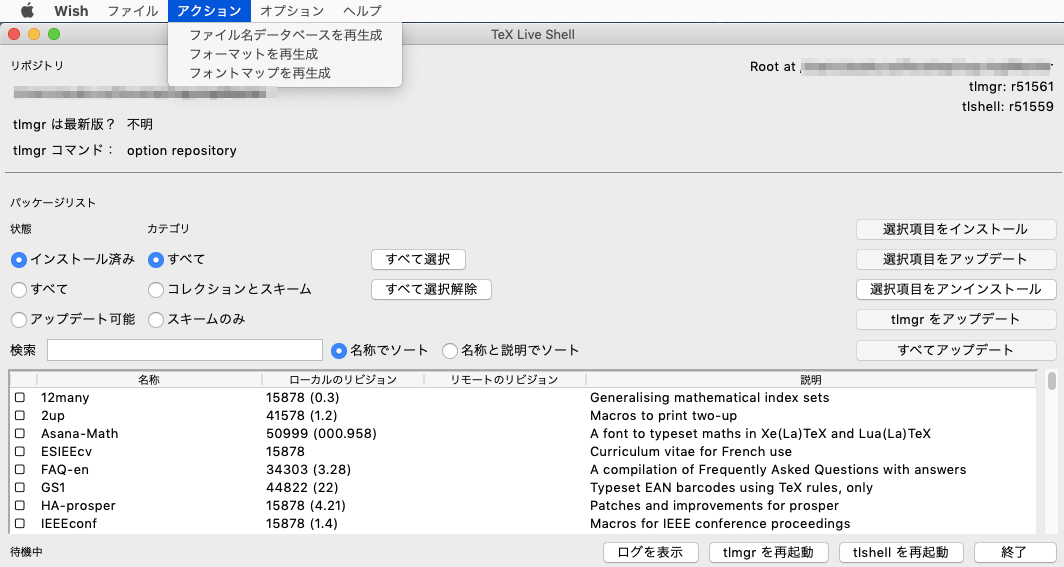
Task: Click the 'option repository' command text
Action: [182, 151]
